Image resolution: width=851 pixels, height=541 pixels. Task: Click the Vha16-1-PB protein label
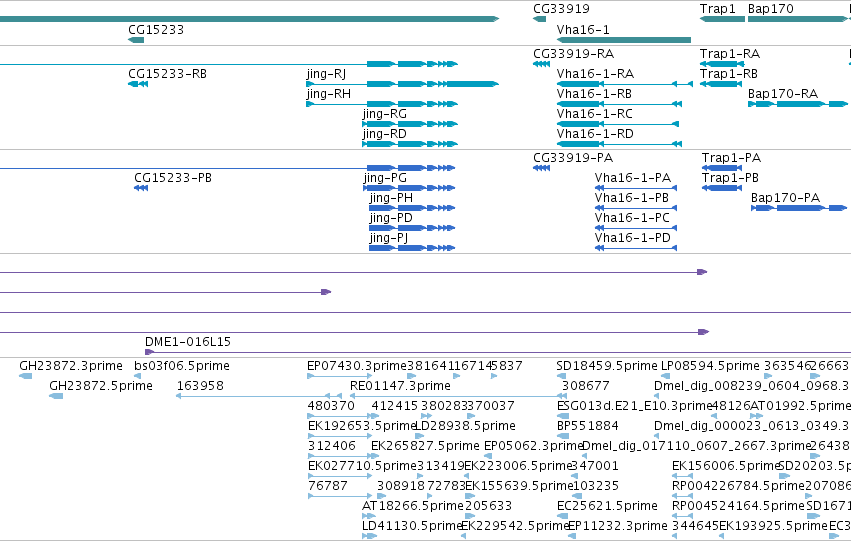click(x=631, y=198)
